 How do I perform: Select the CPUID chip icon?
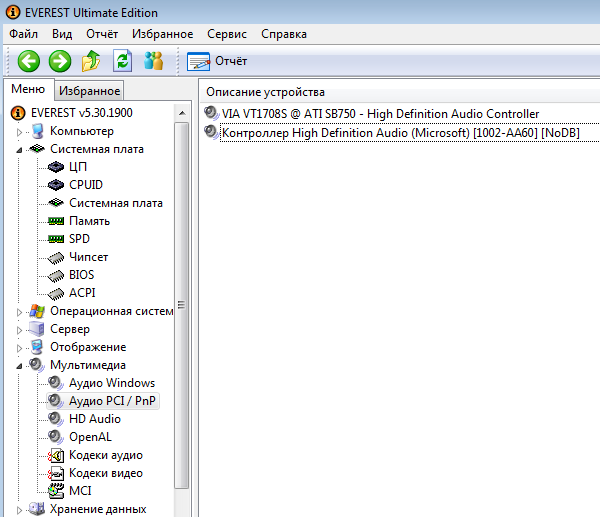pyautogui.click(x=56, y=185)
